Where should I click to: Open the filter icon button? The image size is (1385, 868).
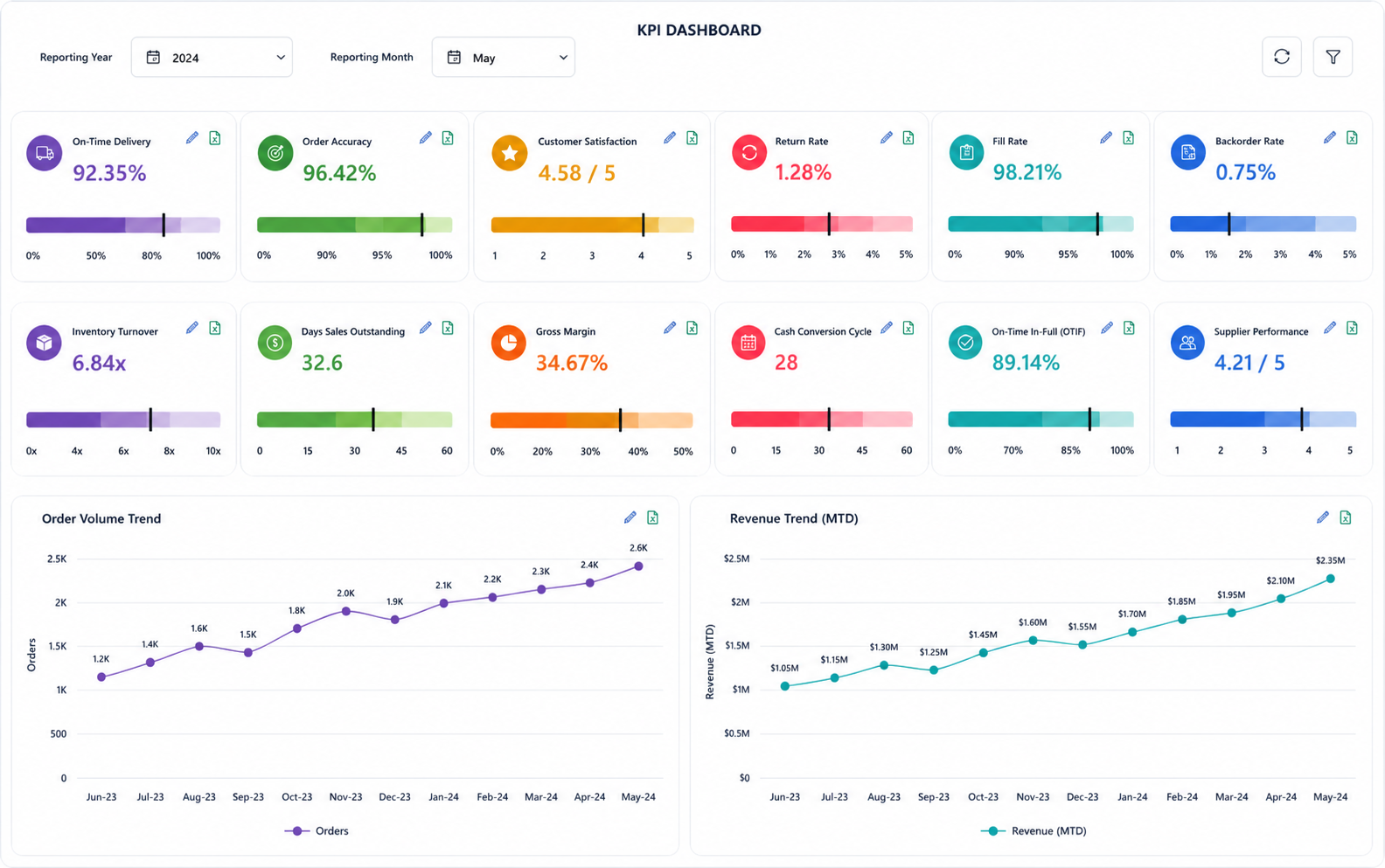[1333, 57]
